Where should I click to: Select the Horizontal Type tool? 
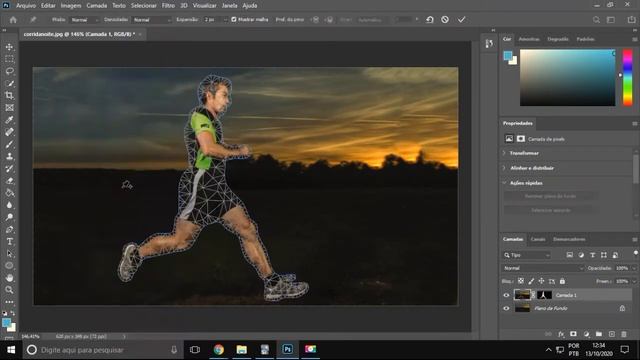pos(9,242)
